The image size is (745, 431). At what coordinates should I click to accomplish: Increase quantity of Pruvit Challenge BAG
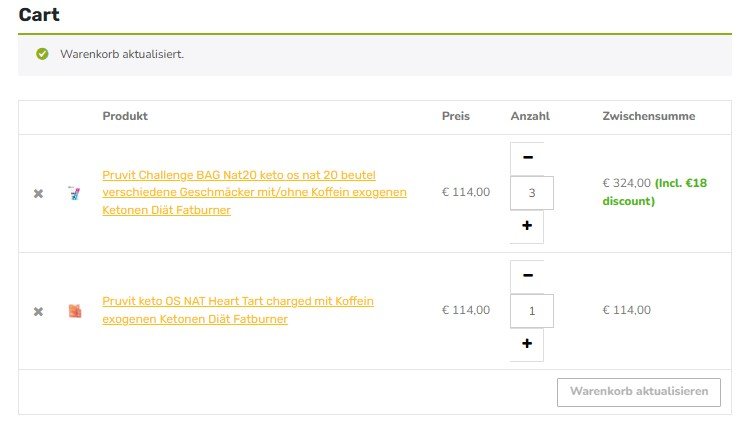pos(527,226)
